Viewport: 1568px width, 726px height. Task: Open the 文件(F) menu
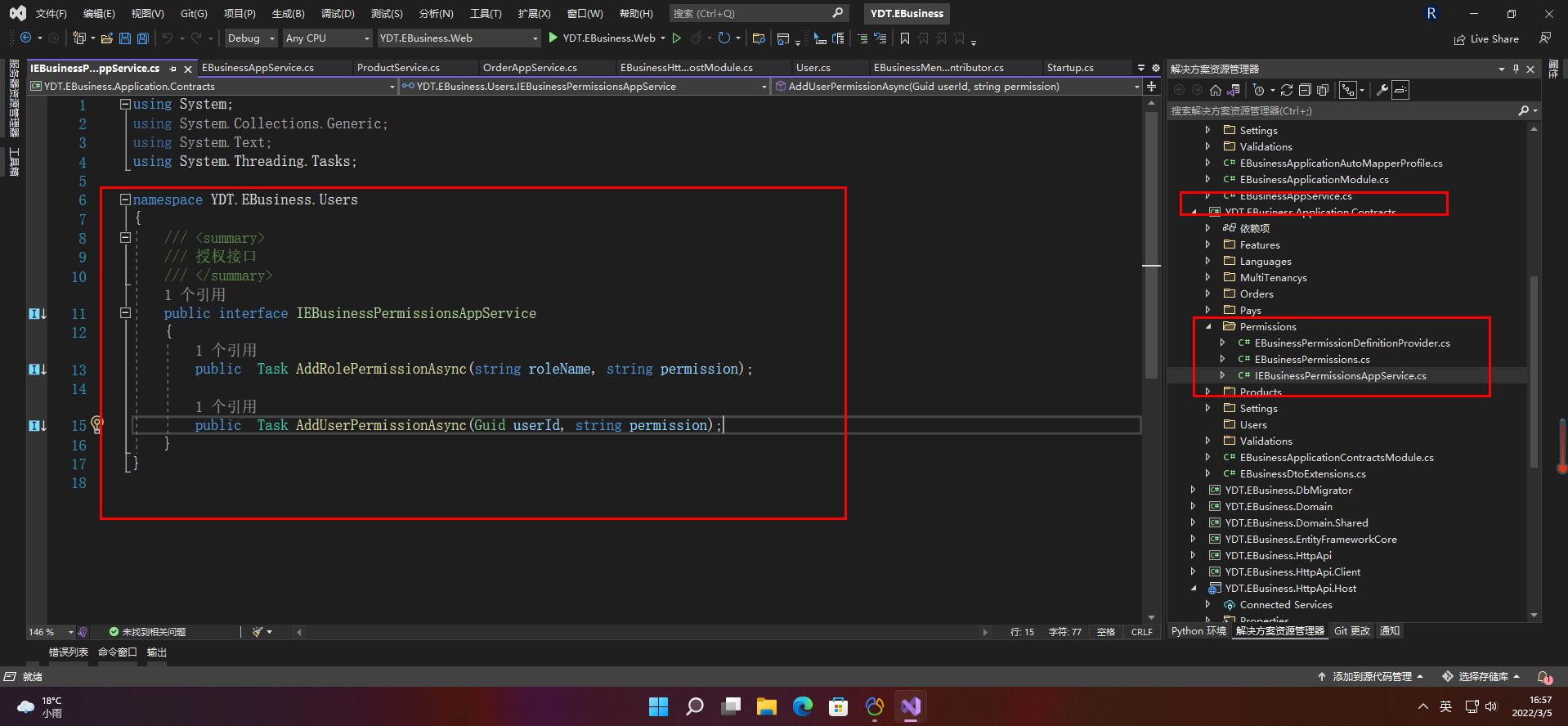click(52, 13)
